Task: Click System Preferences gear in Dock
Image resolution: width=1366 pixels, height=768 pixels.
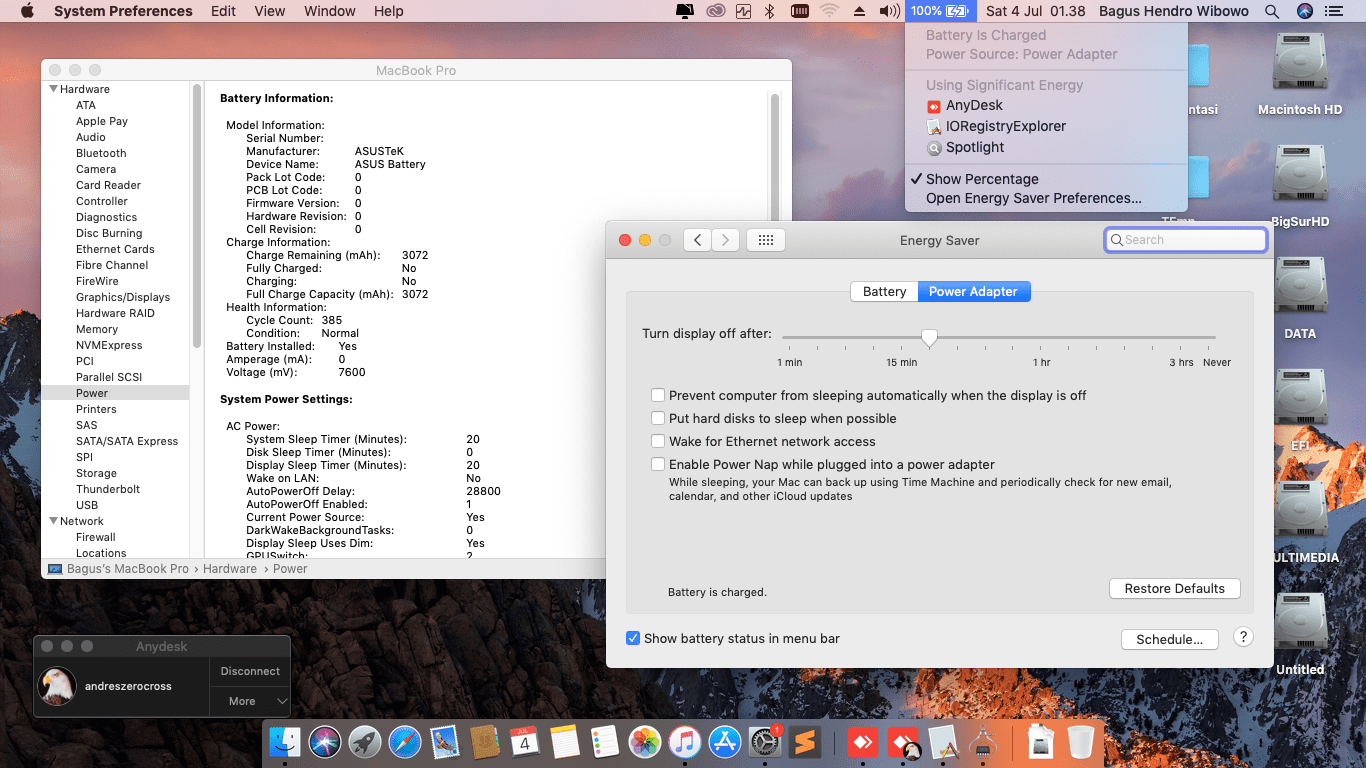Action: (x=765, y=742)
